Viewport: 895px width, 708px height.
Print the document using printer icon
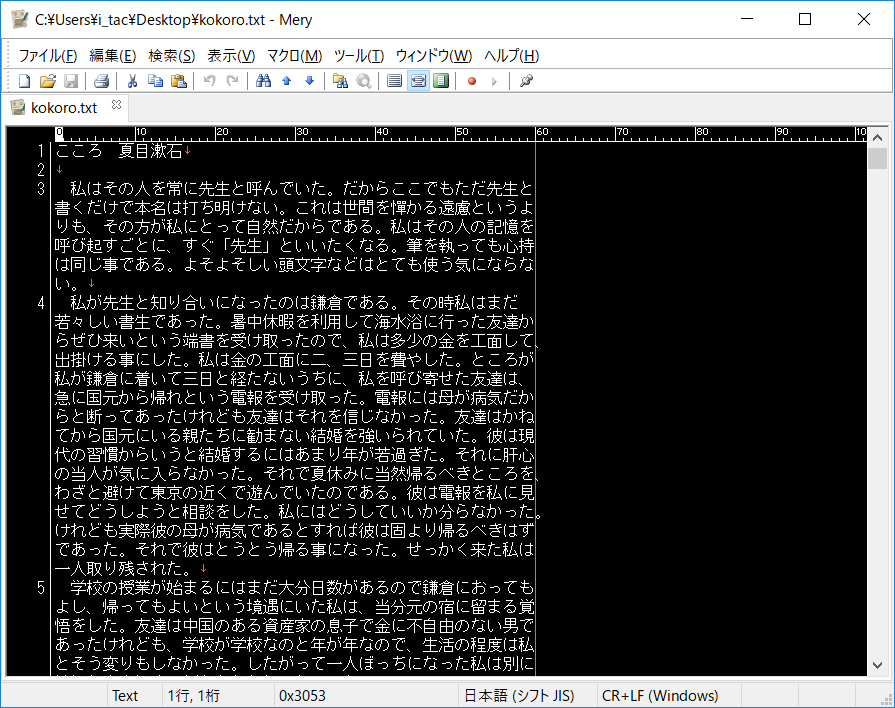point(102,81)
